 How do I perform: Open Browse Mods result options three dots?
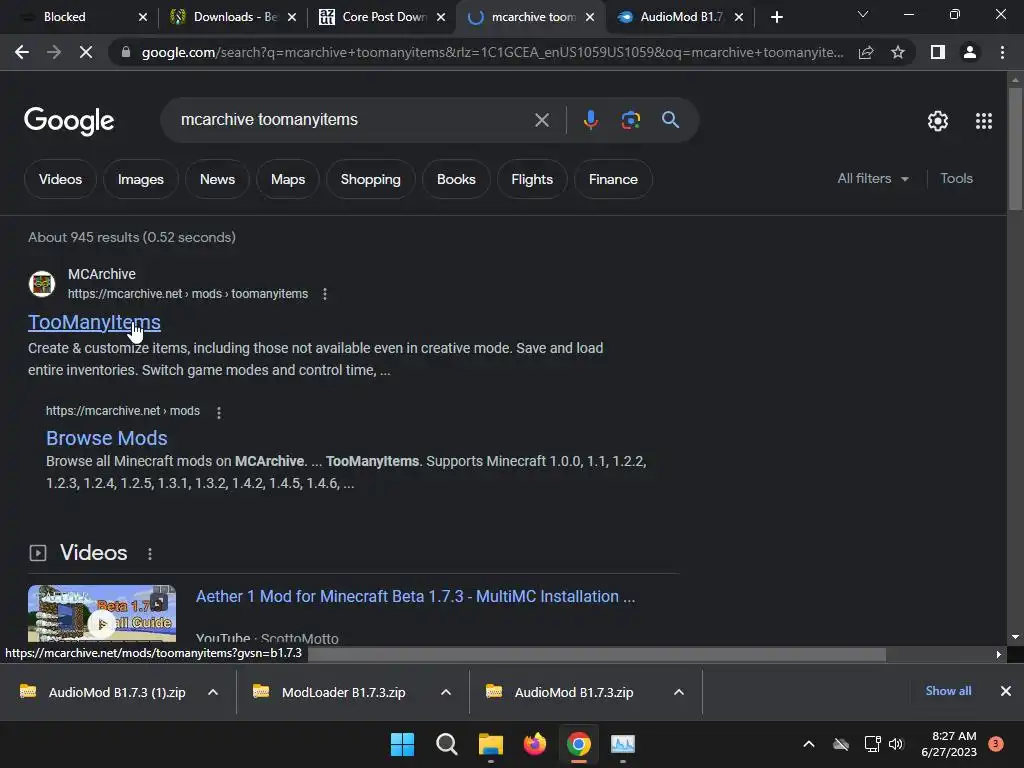point(219,412)
